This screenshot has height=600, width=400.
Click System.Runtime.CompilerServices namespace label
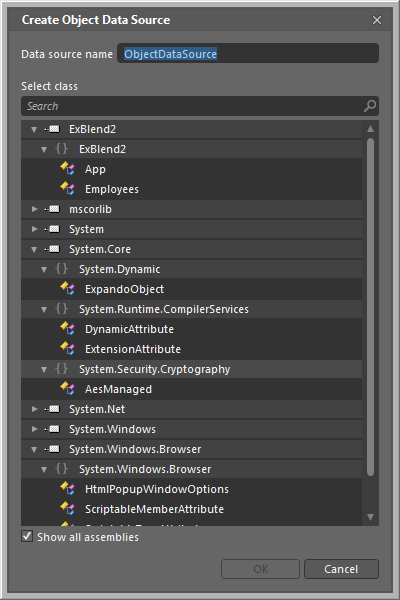click(x=164, y=309)
